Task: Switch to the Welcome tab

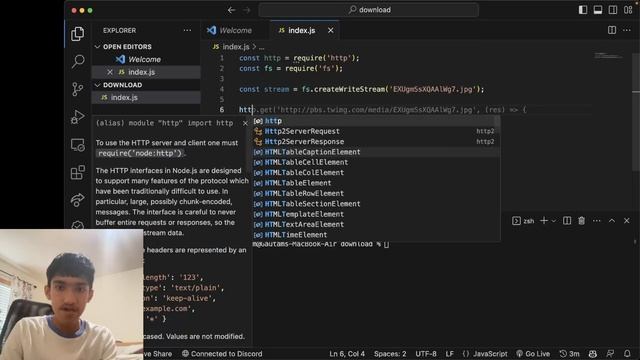Action: coord(230,30)
